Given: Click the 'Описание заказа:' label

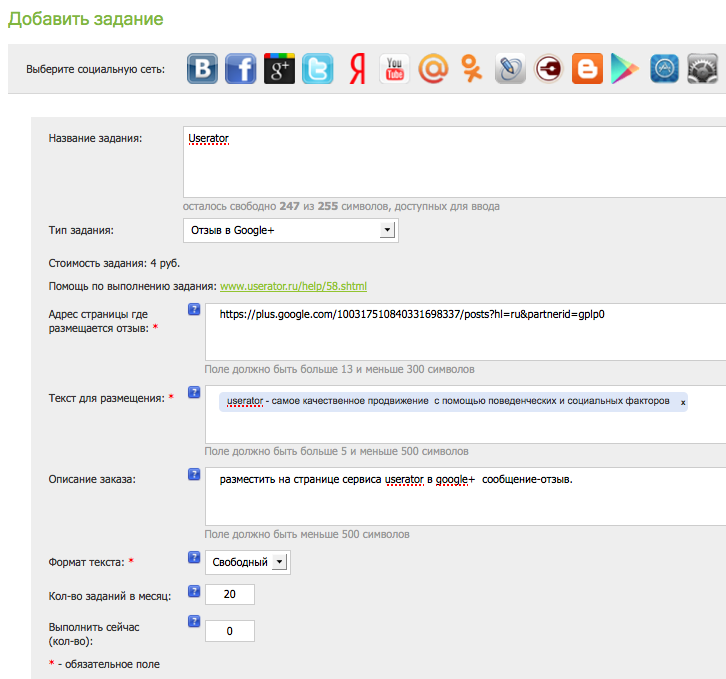Looking at the screenshot, I should tap(92, 479).
